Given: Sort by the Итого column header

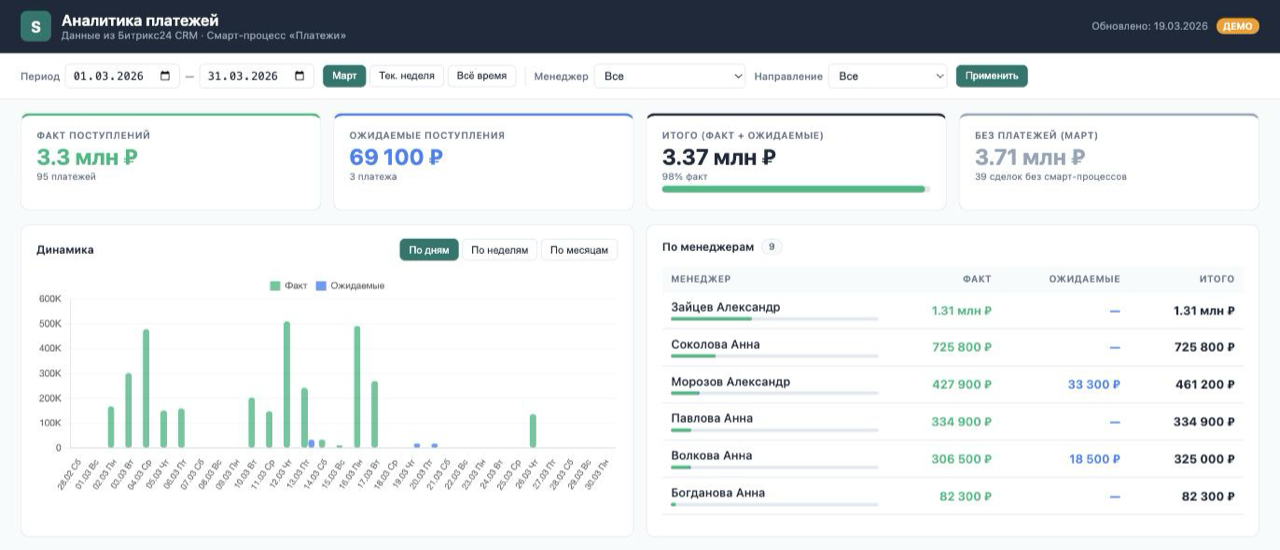Looking at the screenshot, I should pos(1217,279).
